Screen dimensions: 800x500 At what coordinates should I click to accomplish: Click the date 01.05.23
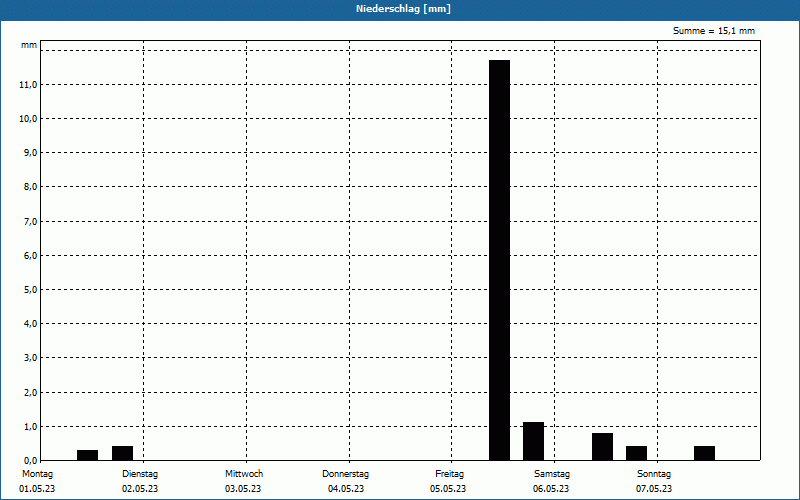coord(37,489)
